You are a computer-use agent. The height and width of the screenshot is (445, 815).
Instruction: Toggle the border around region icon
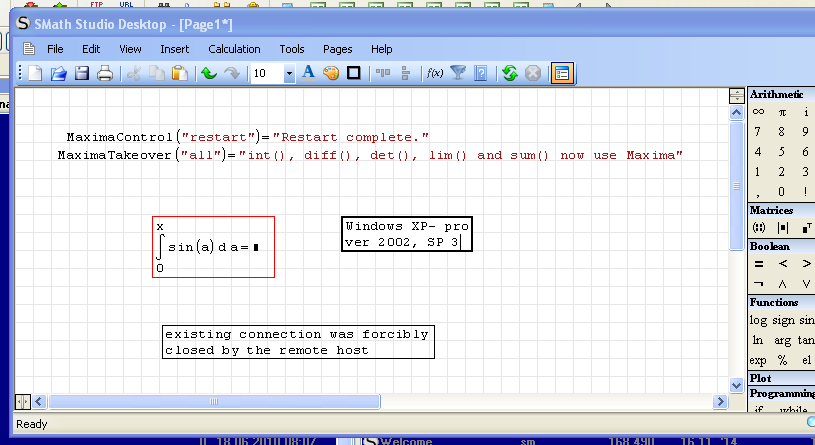353,73
